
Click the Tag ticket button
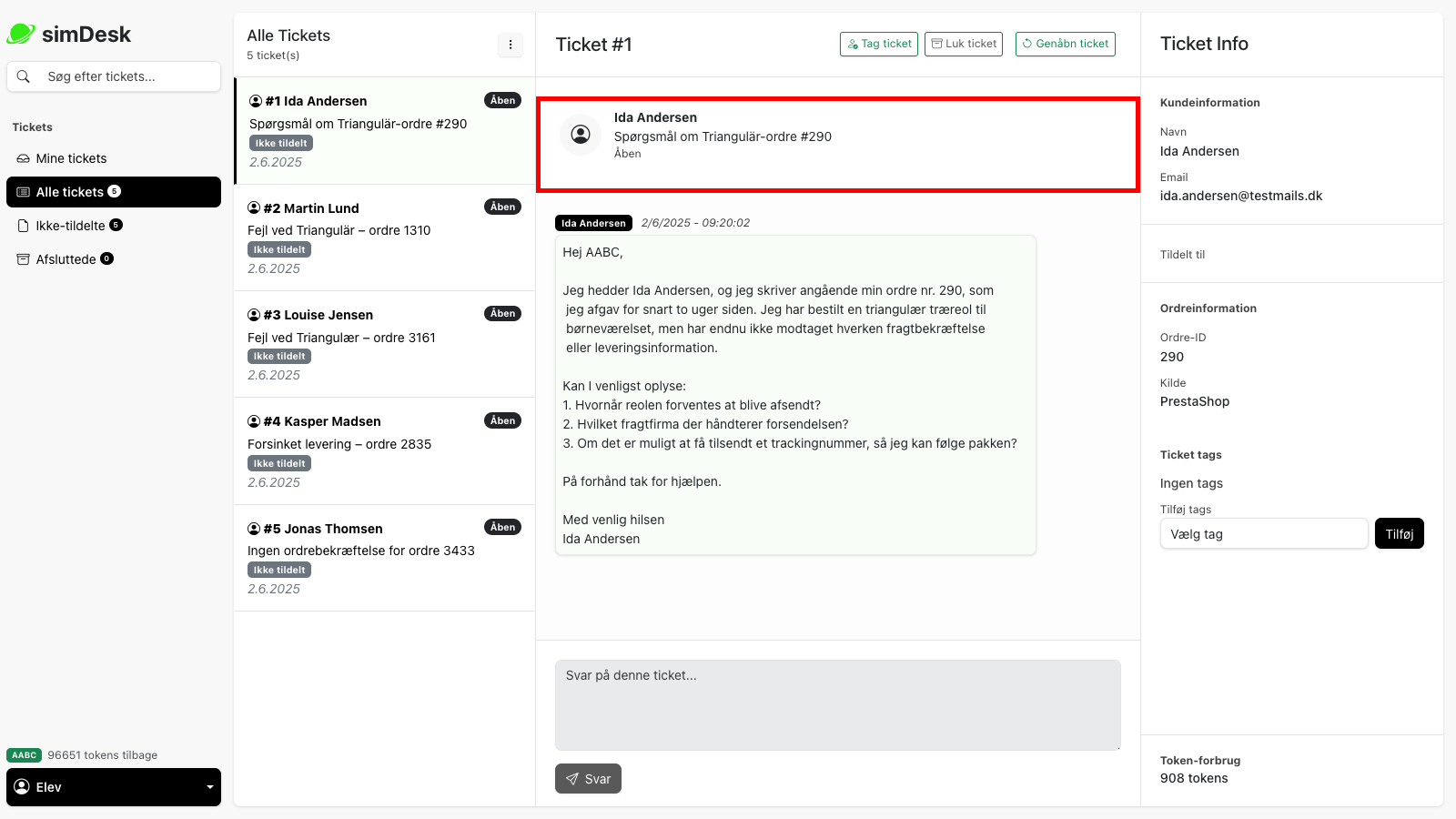click(878, 44)
